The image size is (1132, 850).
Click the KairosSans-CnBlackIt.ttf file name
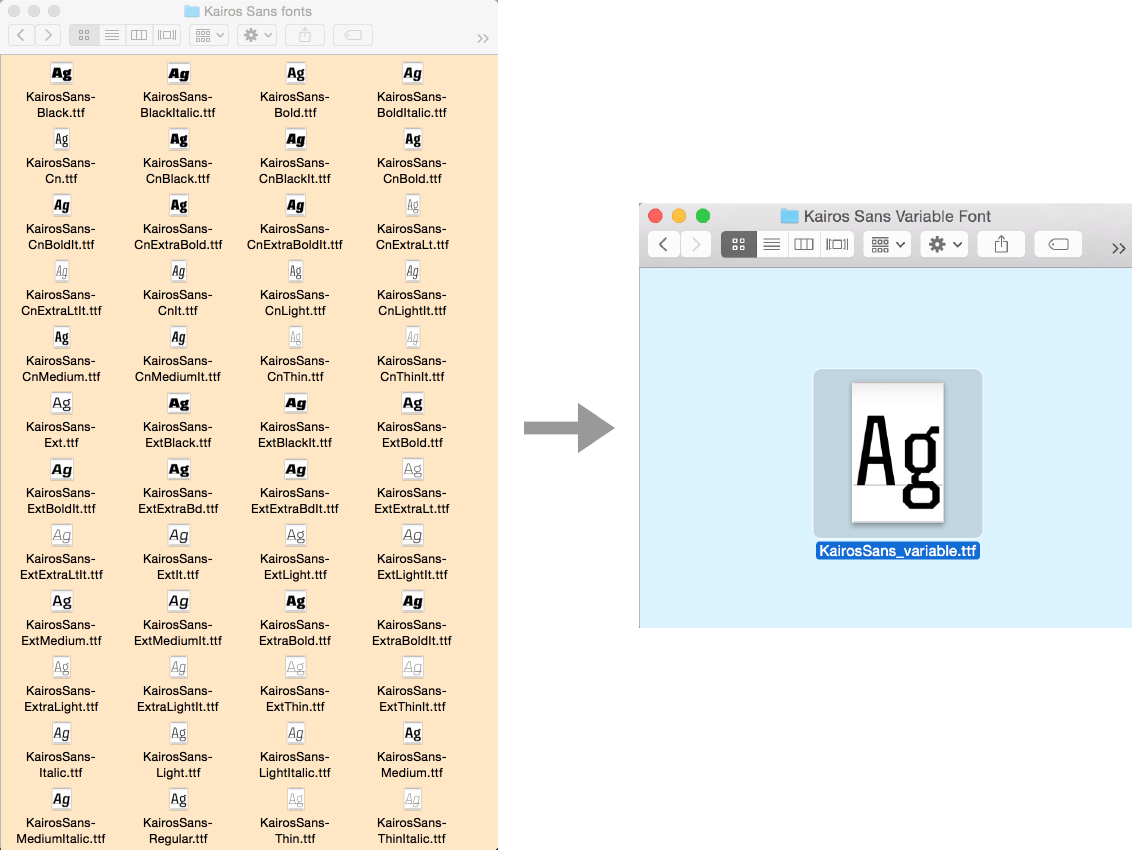(x=295, y=170)
